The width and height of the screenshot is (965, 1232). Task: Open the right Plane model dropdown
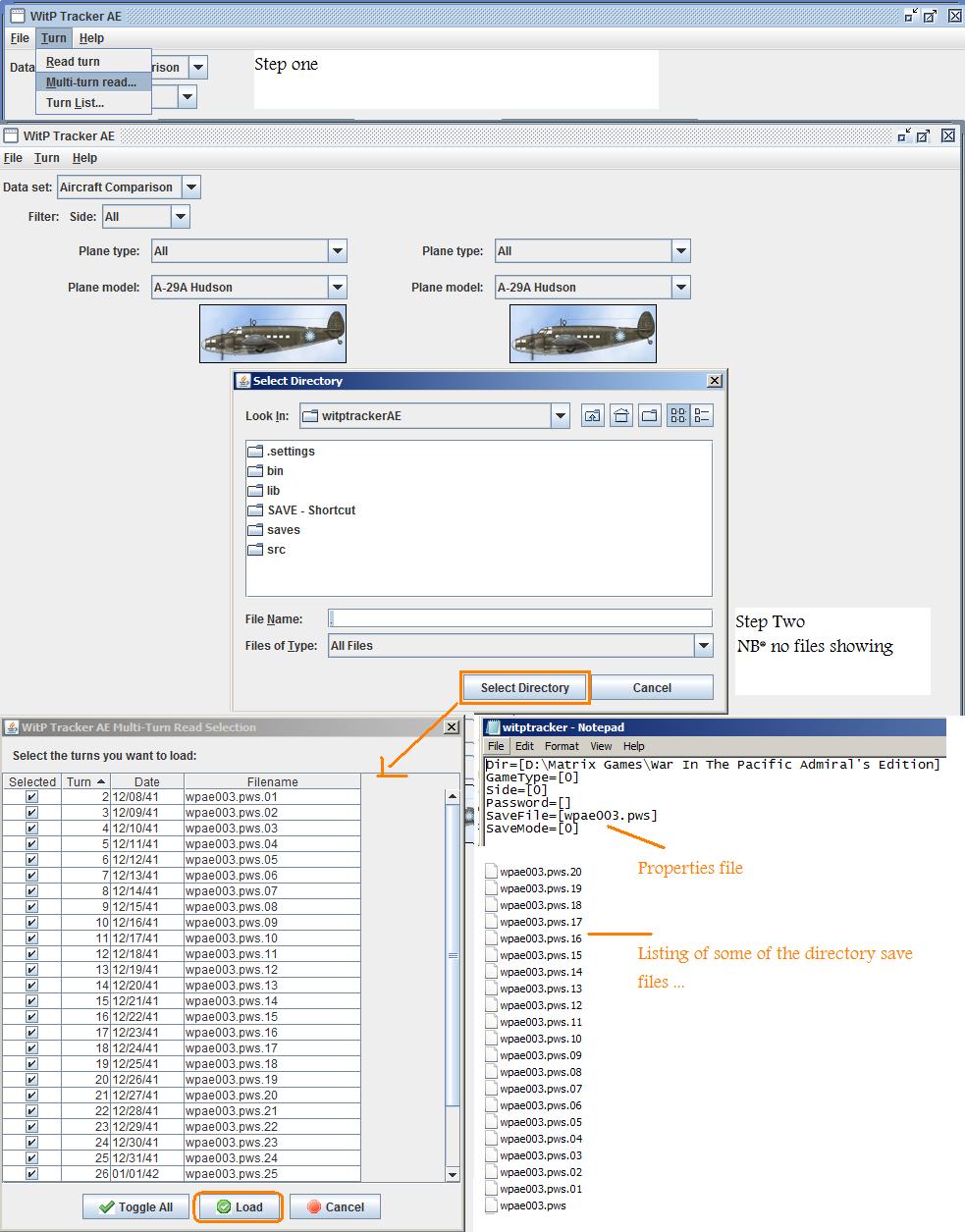coord(681,288)
